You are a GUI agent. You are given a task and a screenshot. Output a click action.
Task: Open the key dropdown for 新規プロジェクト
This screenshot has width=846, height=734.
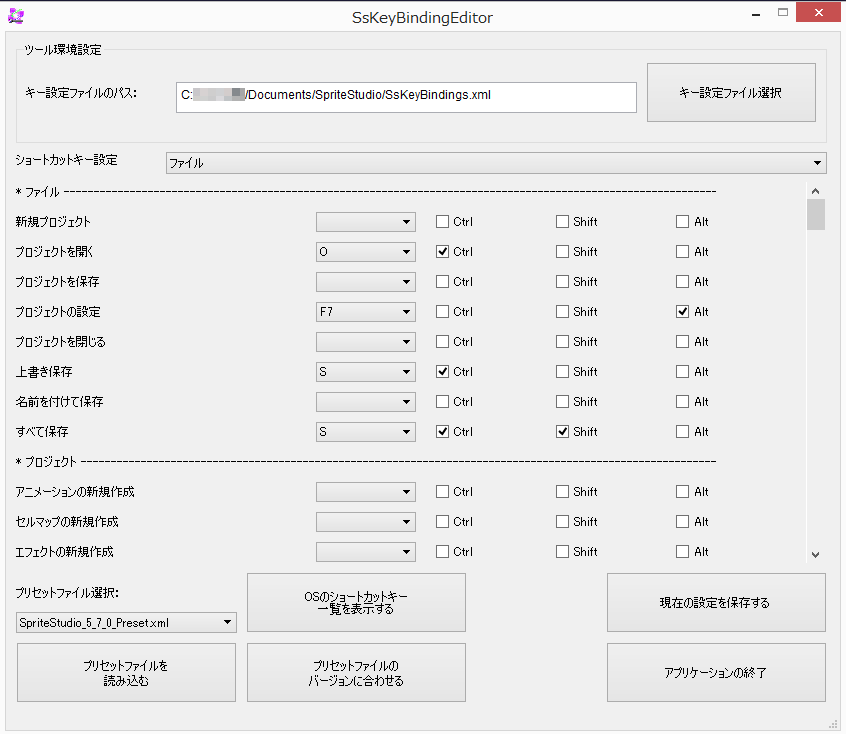point(366,222)
